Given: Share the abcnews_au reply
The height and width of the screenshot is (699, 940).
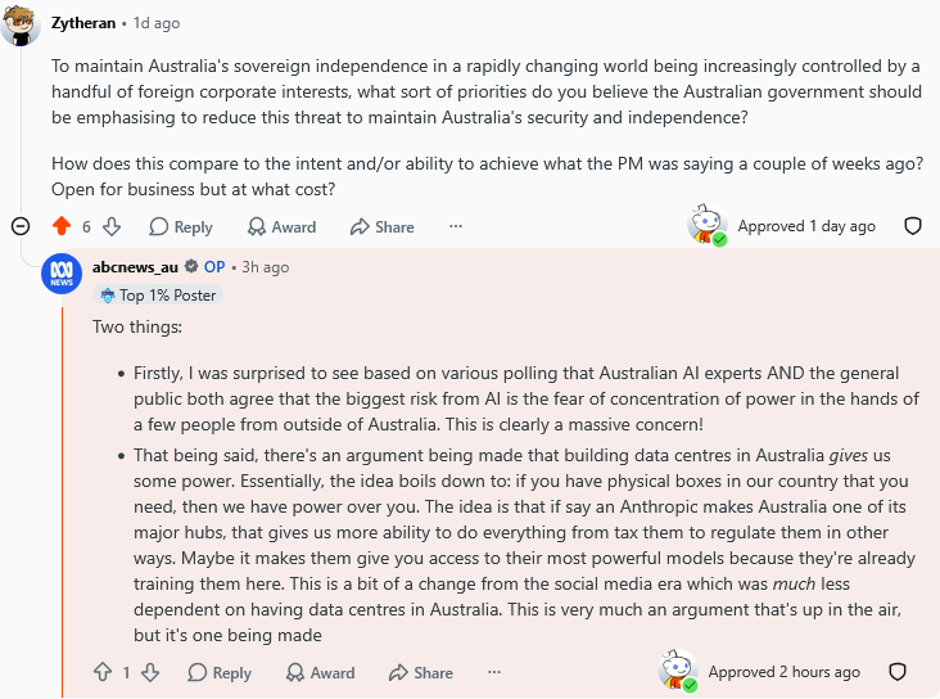Looking at the screenshot, I should [x=421, y=673].
